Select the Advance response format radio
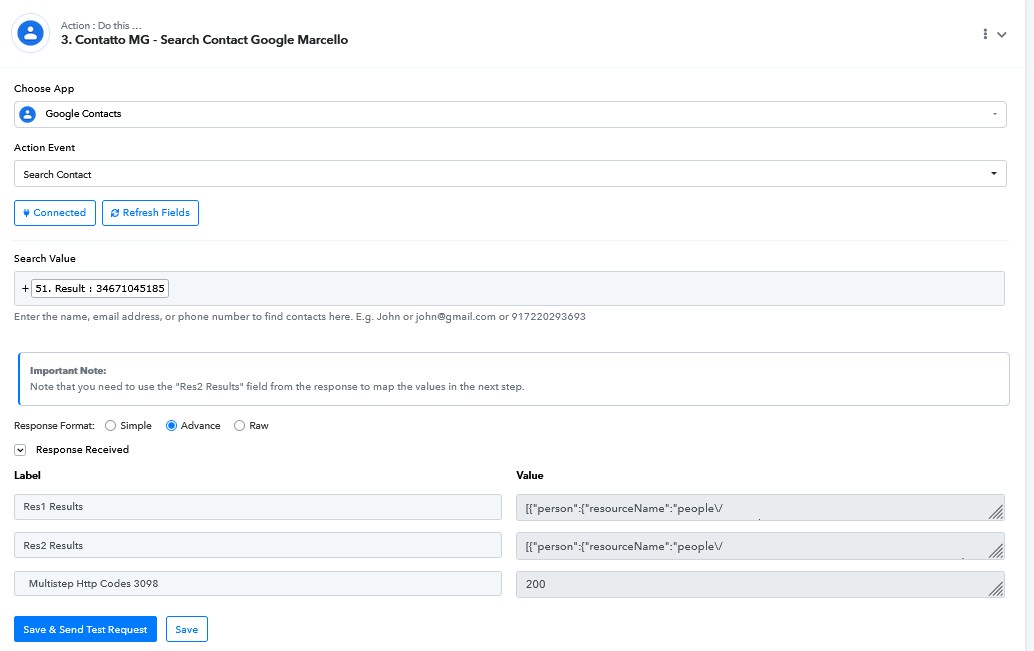The image size is (1034, 651). point(171,426)
